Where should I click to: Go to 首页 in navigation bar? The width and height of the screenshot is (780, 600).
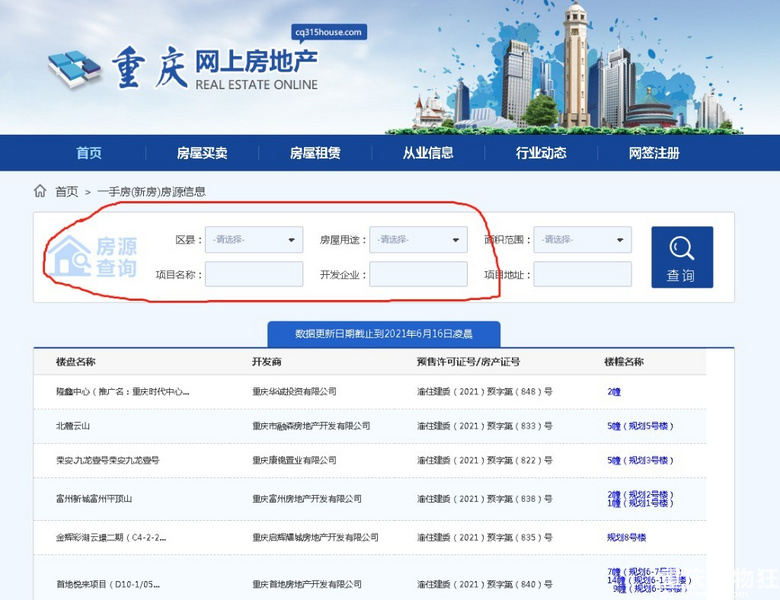click(x=89, y=153)
